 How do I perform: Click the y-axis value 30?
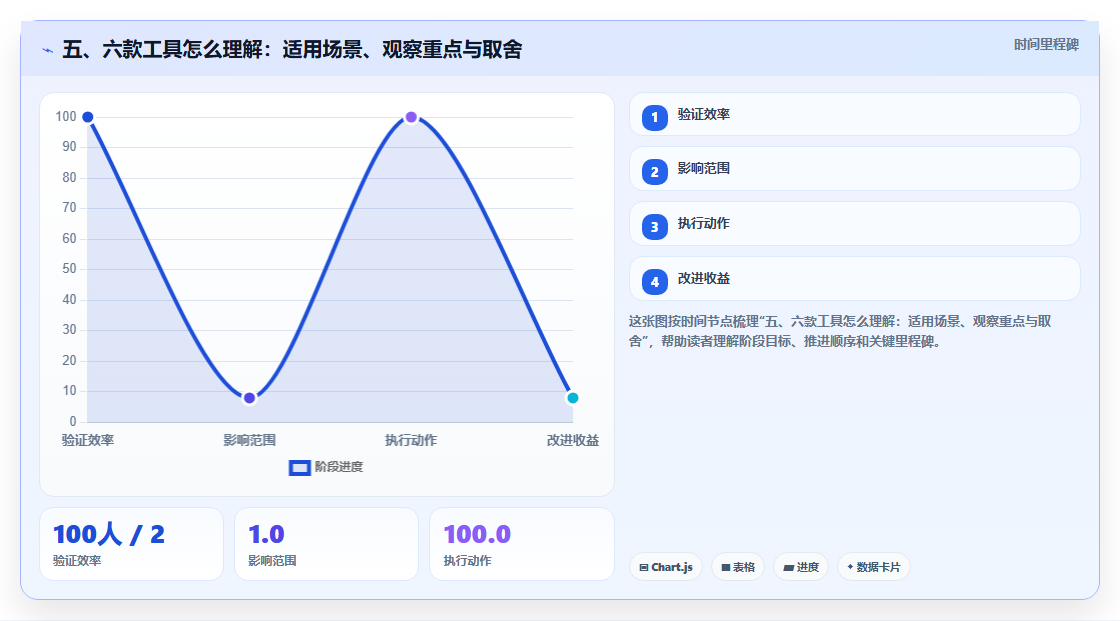[69, 329]
